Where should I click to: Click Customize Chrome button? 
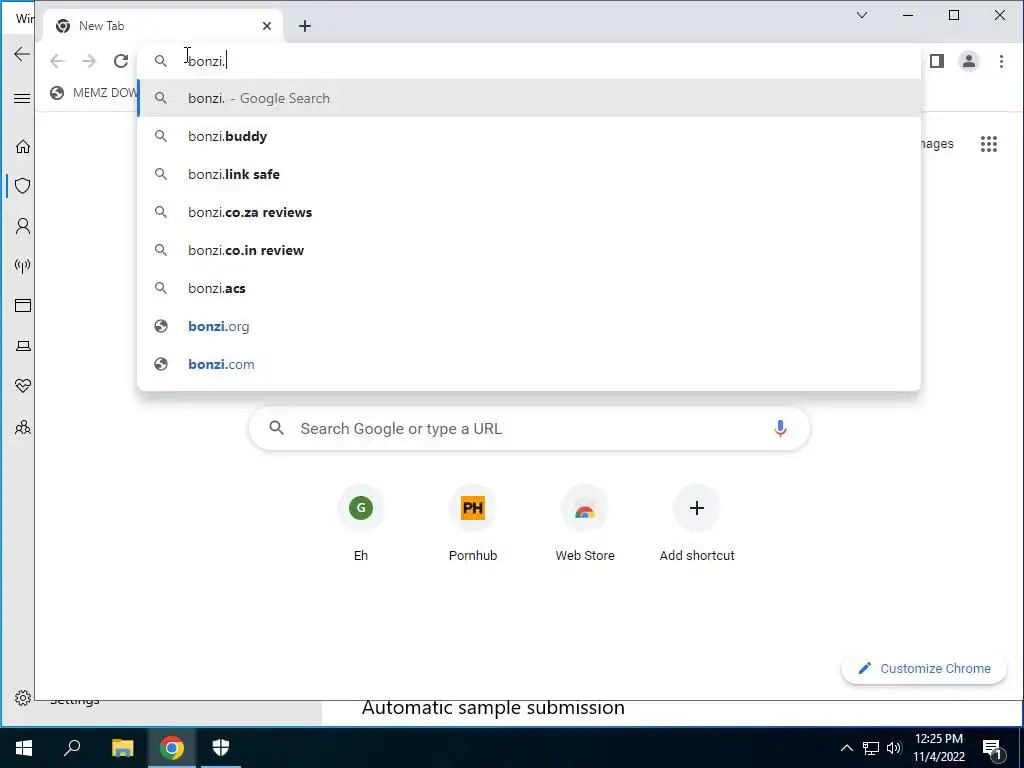pyautogui.click(x=923, y=668)
